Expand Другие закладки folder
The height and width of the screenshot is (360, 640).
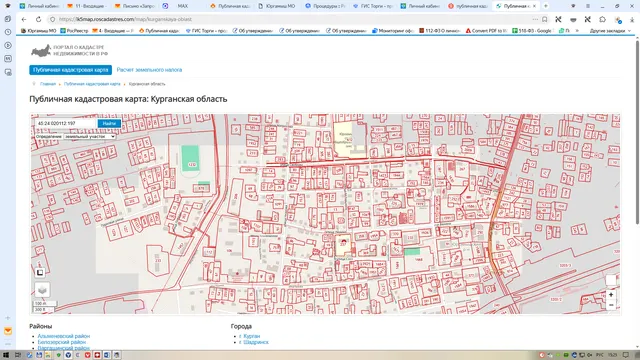610,31
